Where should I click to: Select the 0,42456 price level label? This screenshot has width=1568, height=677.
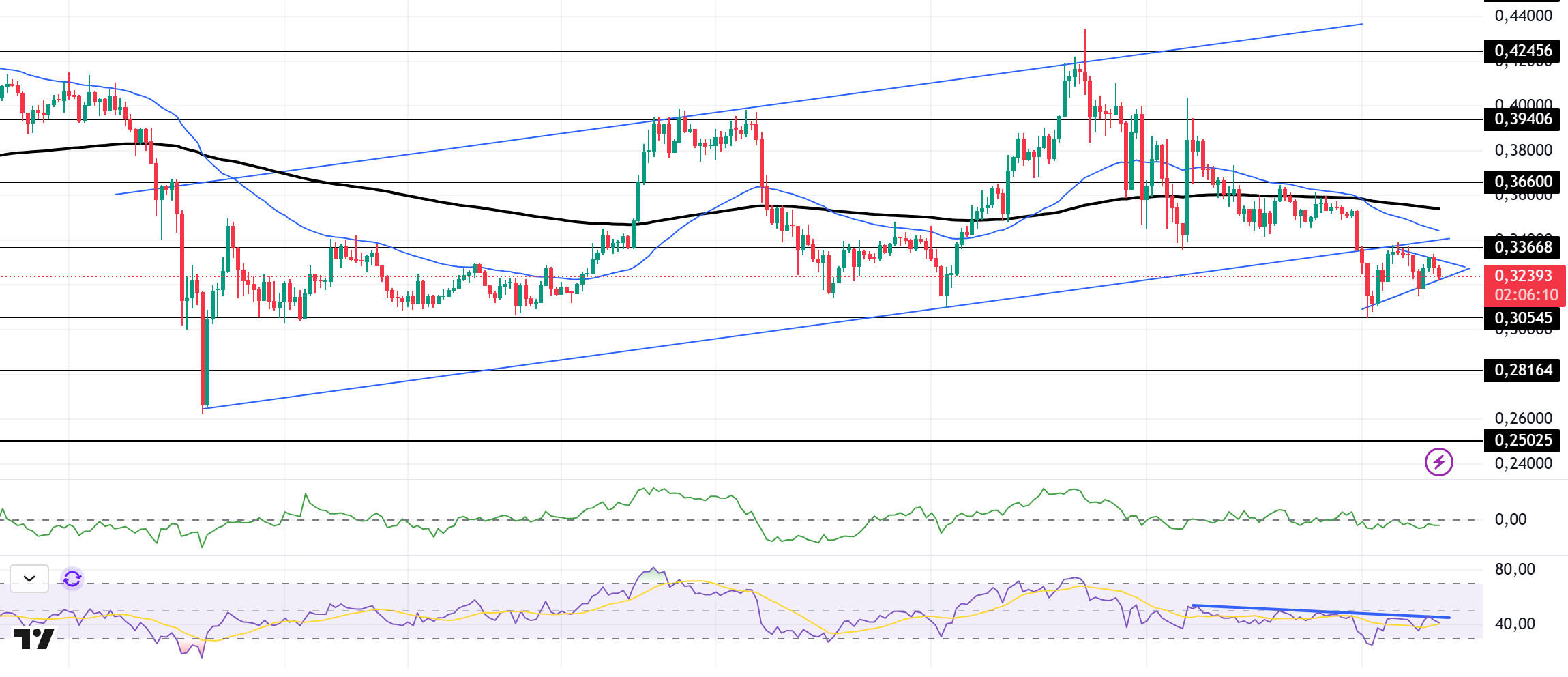click(1522, 51)
